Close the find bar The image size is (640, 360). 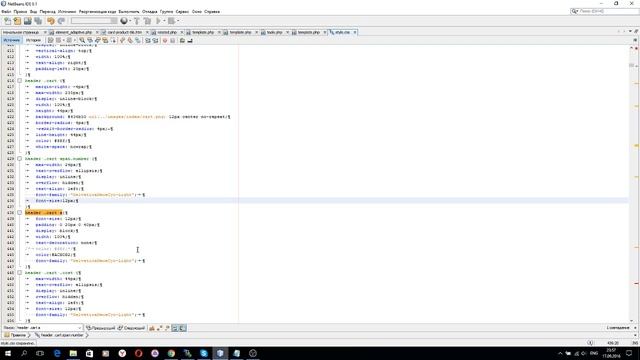click(x=636, y=328)
